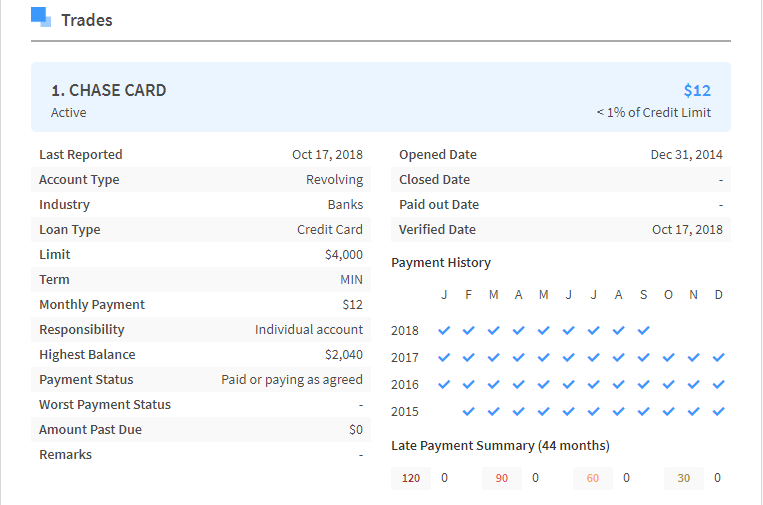Click the Monthly Payment row label
The image size is (763, 505).
[x=92, y=305]
